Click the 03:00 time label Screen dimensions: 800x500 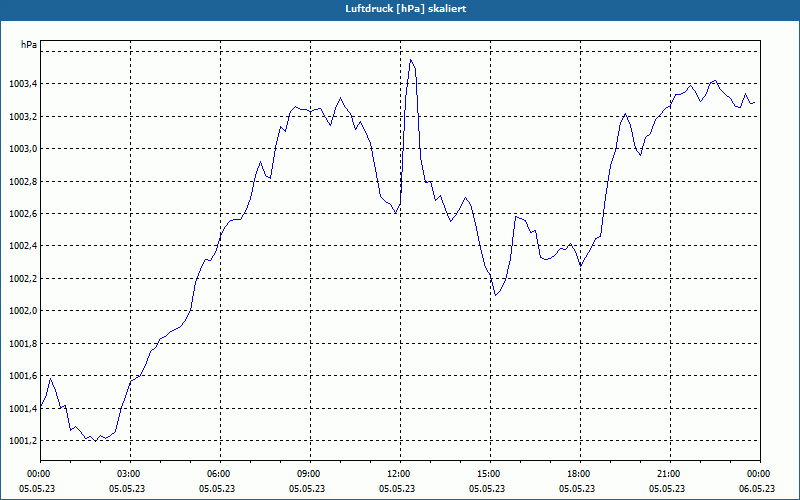coord(131,474)
